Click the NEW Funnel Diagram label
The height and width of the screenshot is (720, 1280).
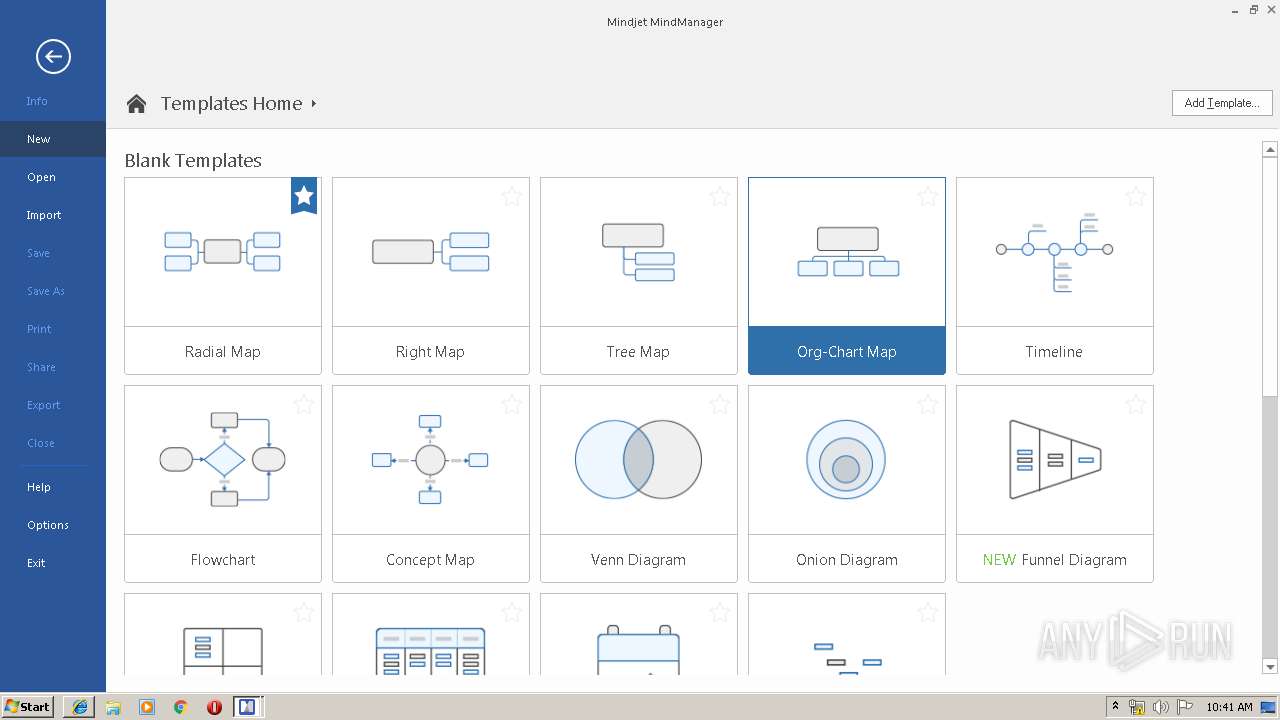click(x=1055, y=560)
